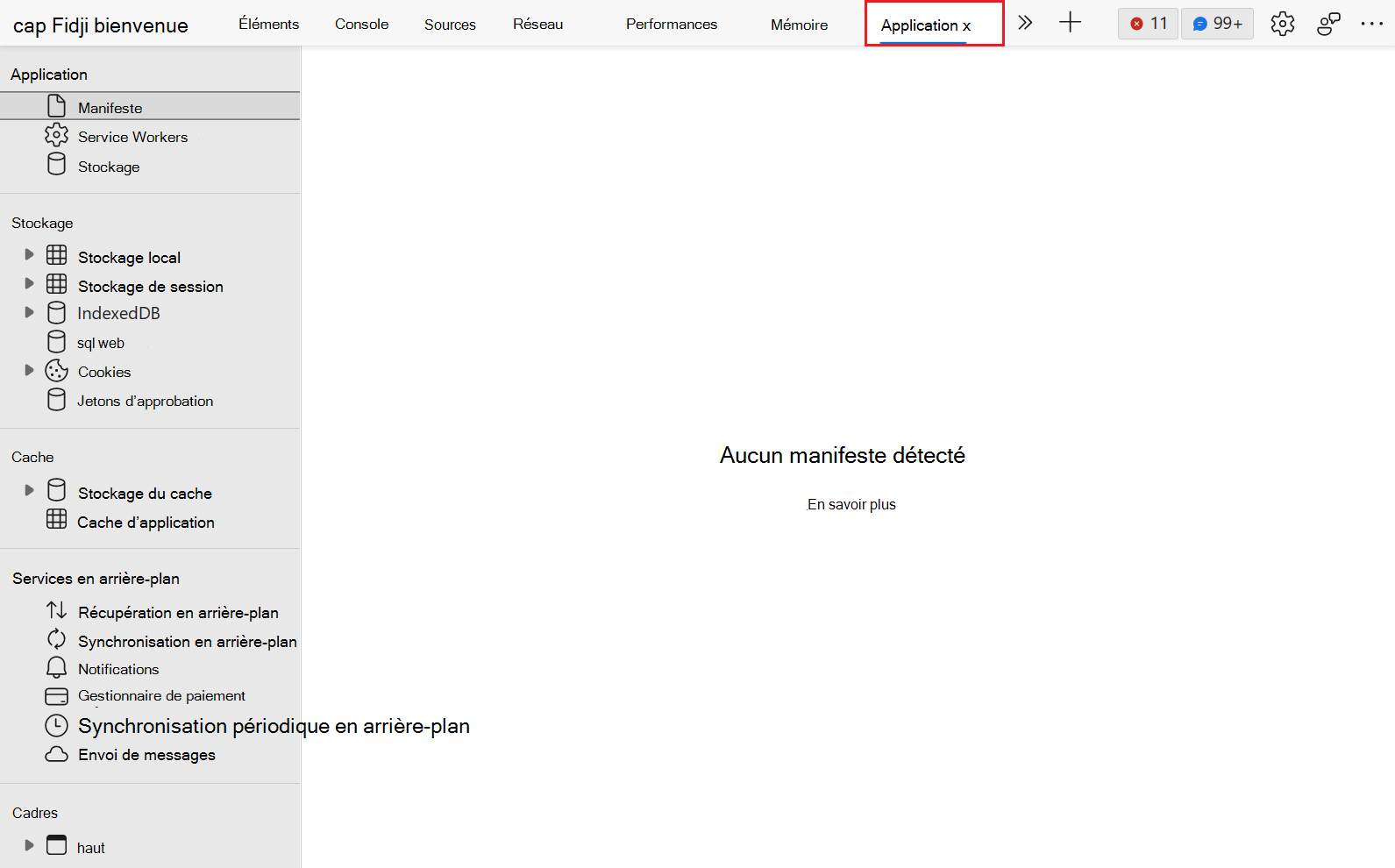The image size is (1395, 868).
Task: Switch to the Éléments tab
Action: [268, 24]
